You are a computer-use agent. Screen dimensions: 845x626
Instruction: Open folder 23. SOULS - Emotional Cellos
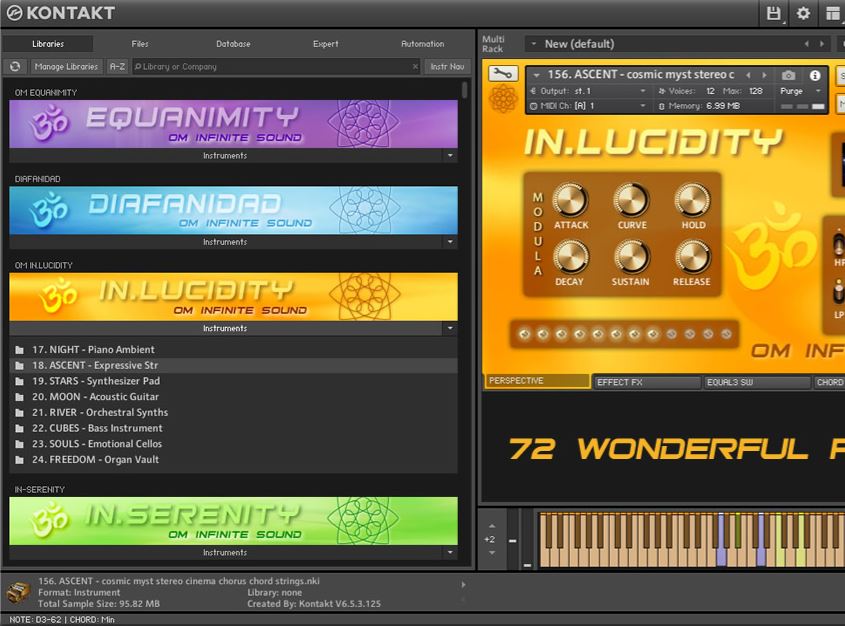pyautogui.click(x=233, y=443)
